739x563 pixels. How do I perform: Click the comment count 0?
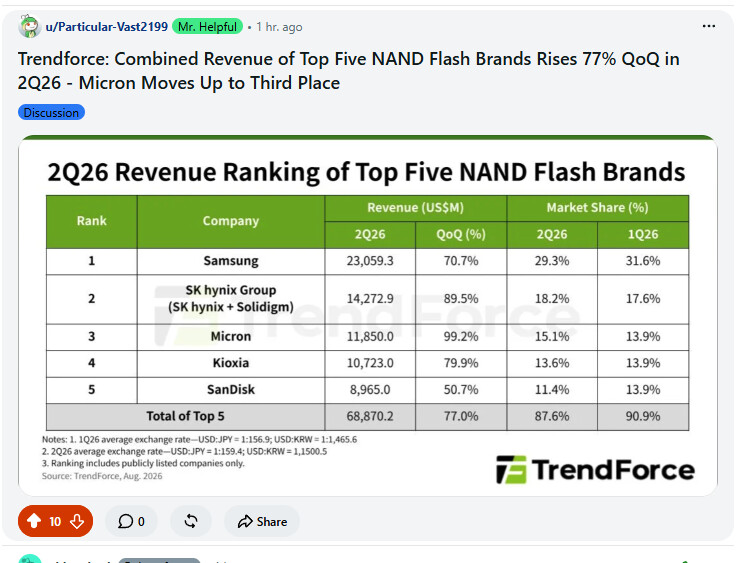141,522
